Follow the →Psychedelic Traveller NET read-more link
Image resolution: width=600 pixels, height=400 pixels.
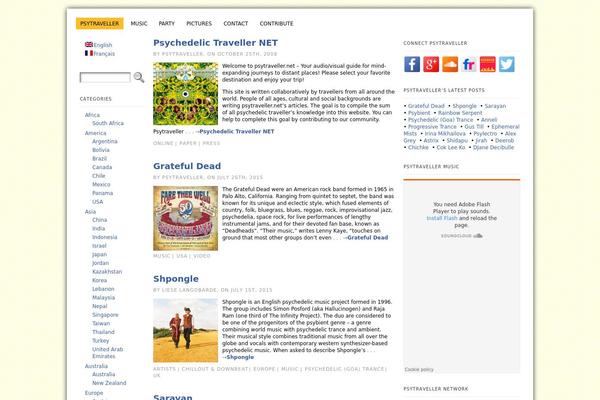pyautogui.click(x=235, y=131)
